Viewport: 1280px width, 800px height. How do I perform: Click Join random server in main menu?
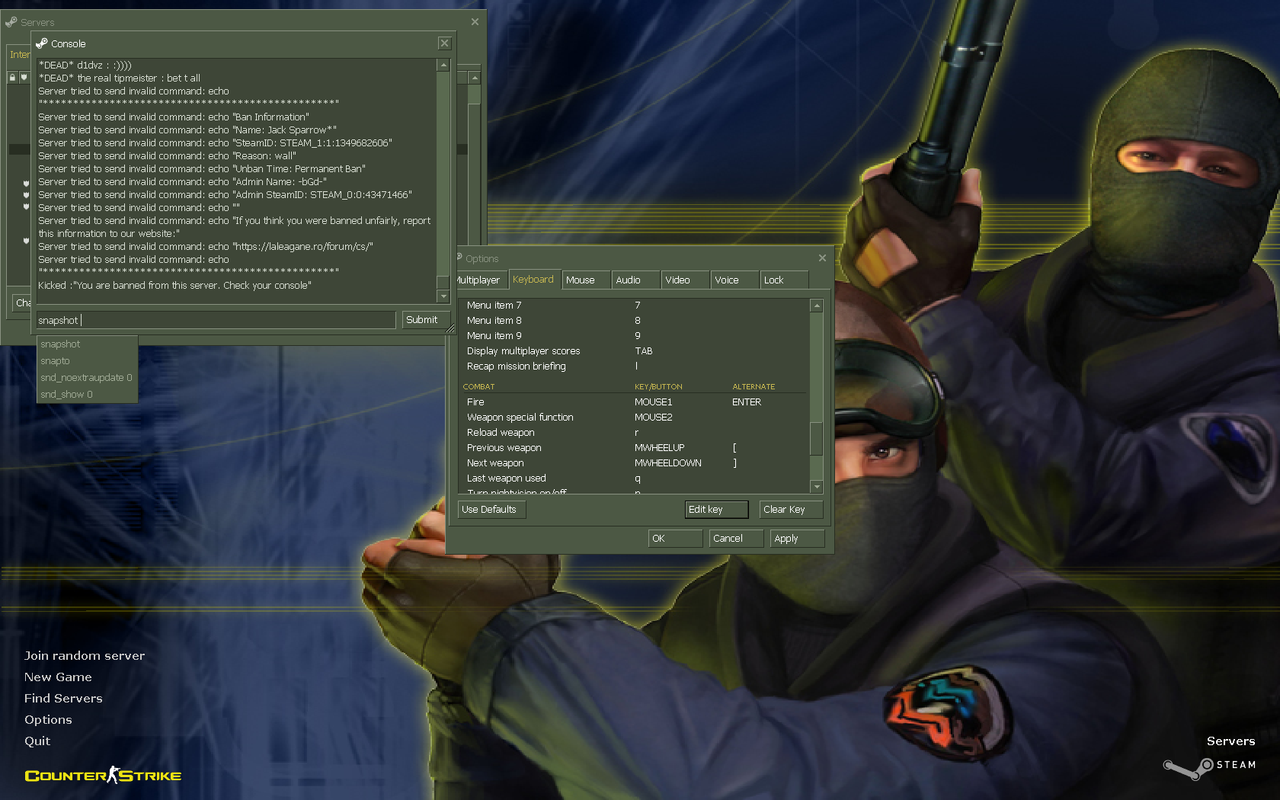[85, 656]
